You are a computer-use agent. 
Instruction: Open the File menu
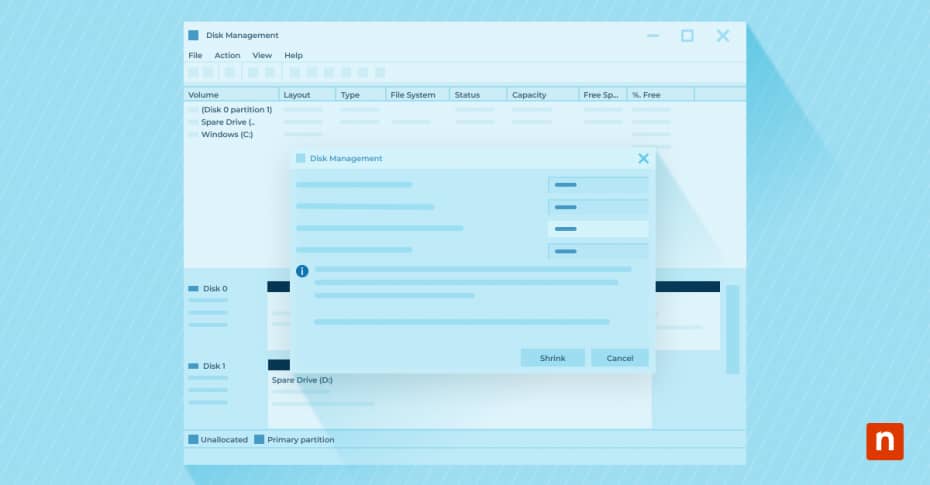pyautogui.click(x=195, y=55)
